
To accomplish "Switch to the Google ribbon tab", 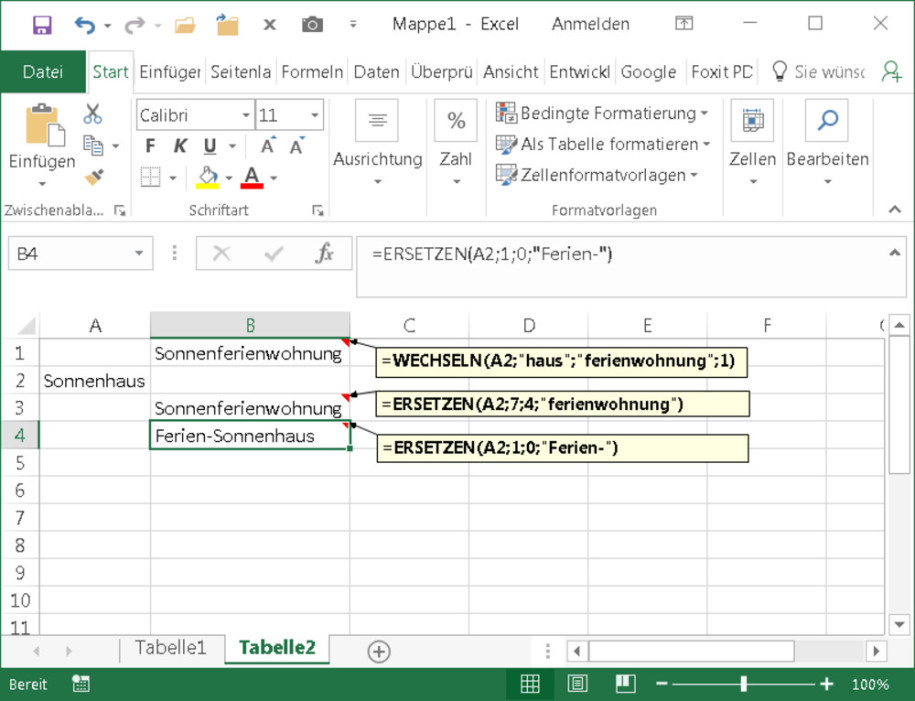I will (648, 72).
